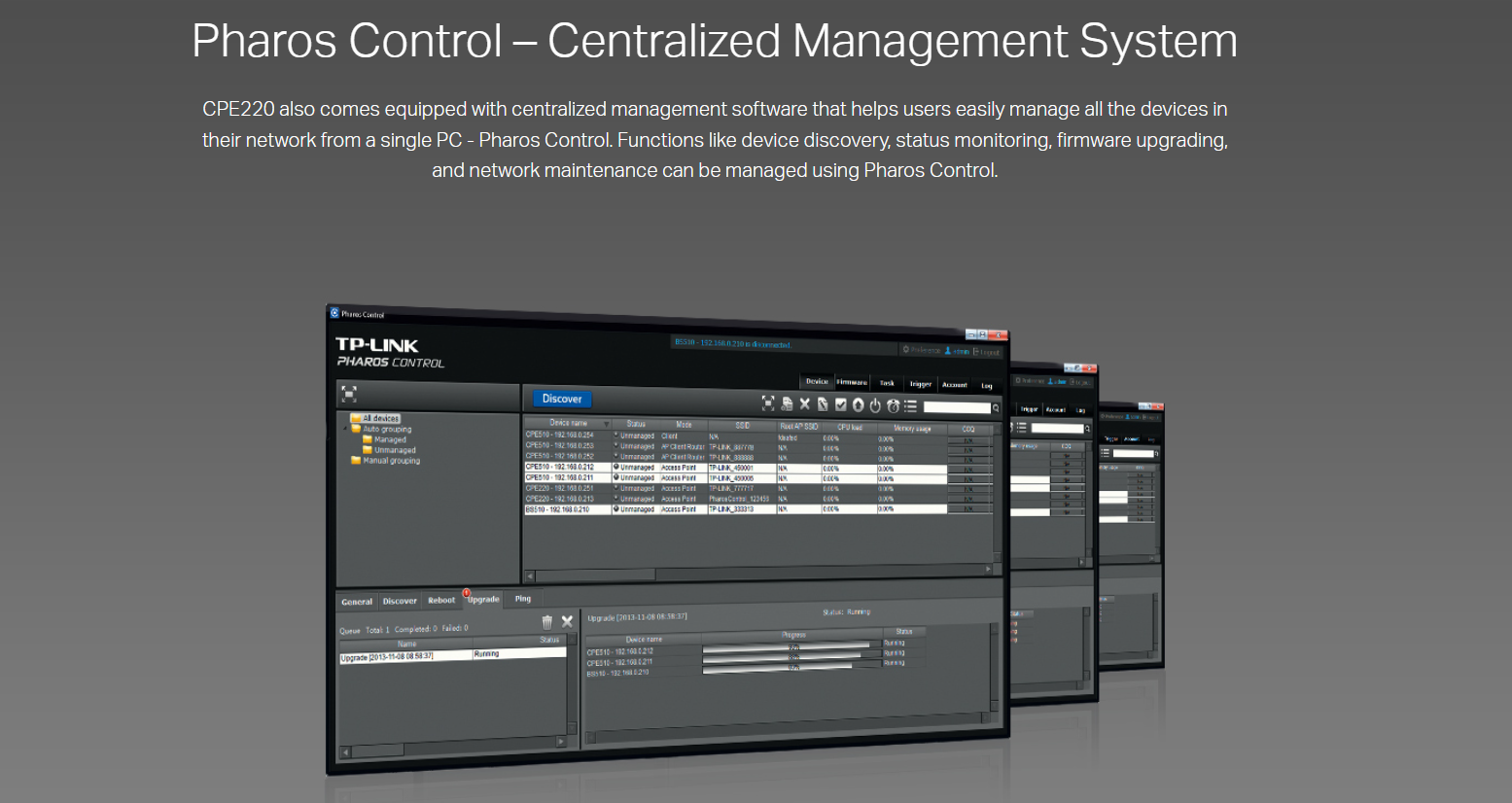Switch to the Reboot task tab

pyautogui.click(x=441, y=600)
